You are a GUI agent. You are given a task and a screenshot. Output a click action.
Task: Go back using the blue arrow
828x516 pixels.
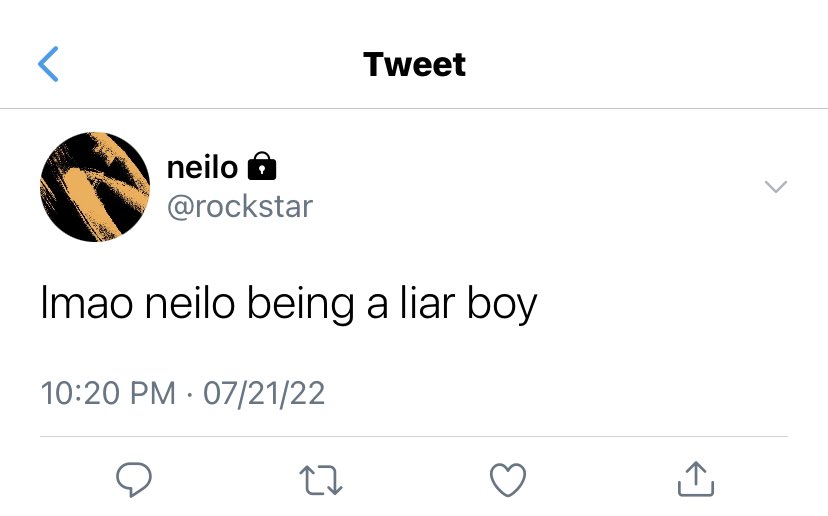tap(48, 64)
